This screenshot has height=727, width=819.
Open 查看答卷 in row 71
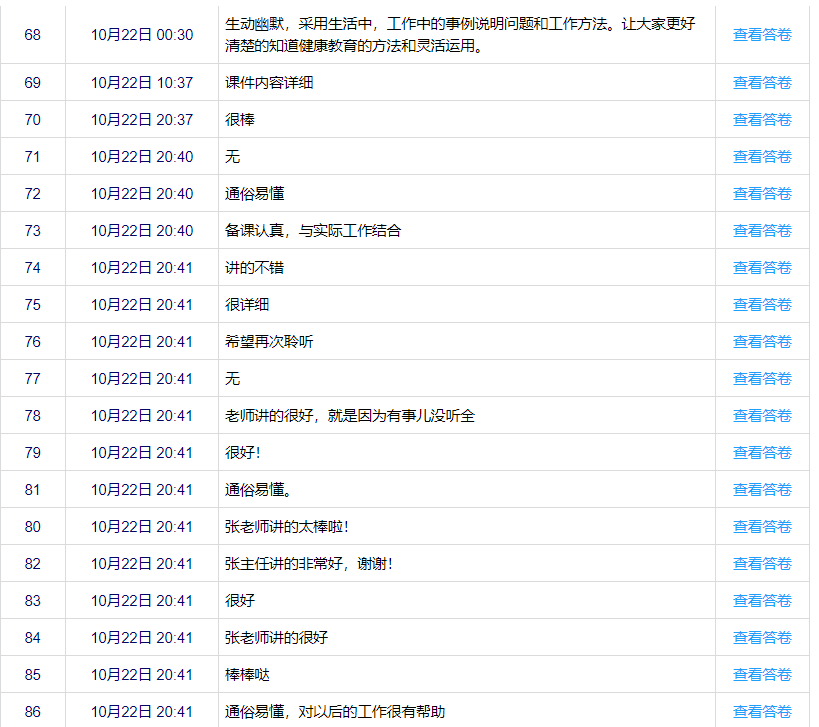pyautogui.click(x=762, y=157)
